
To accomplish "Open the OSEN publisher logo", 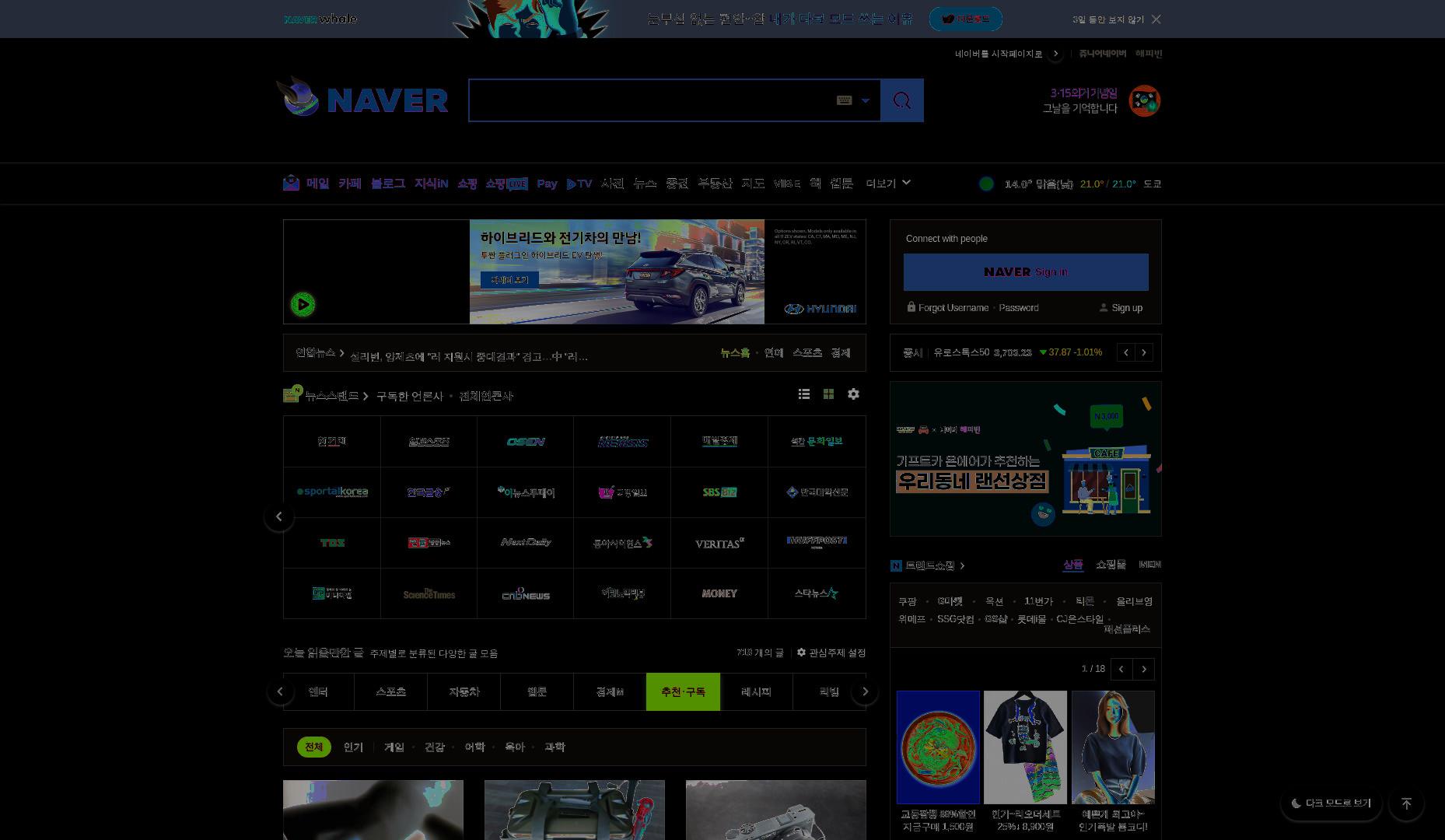I will [526, 442].
